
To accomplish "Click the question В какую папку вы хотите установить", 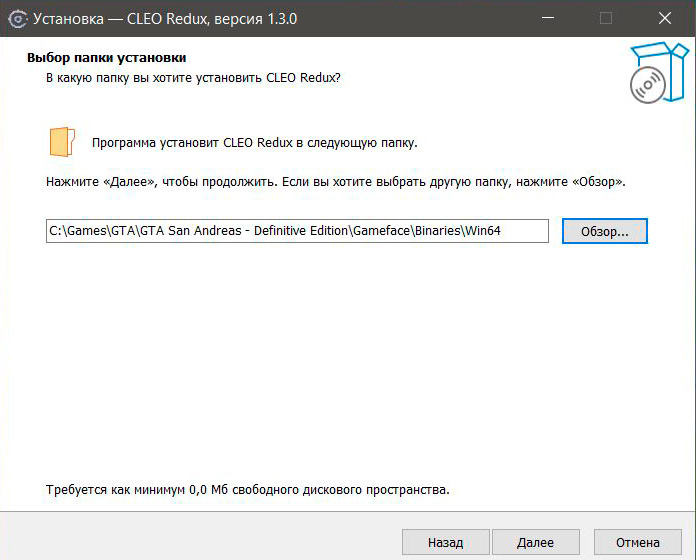I will [193, 78].
